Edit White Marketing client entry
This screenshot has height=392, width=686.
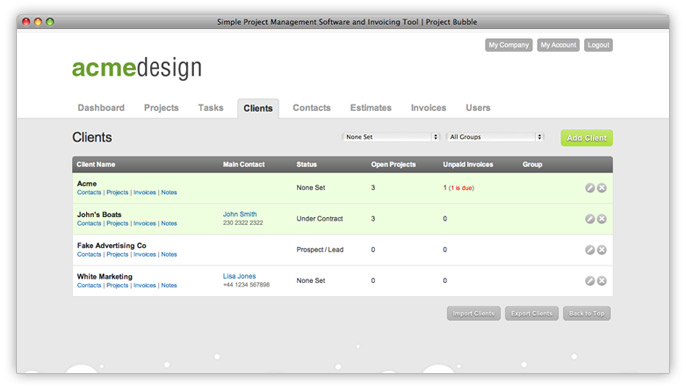590,281
